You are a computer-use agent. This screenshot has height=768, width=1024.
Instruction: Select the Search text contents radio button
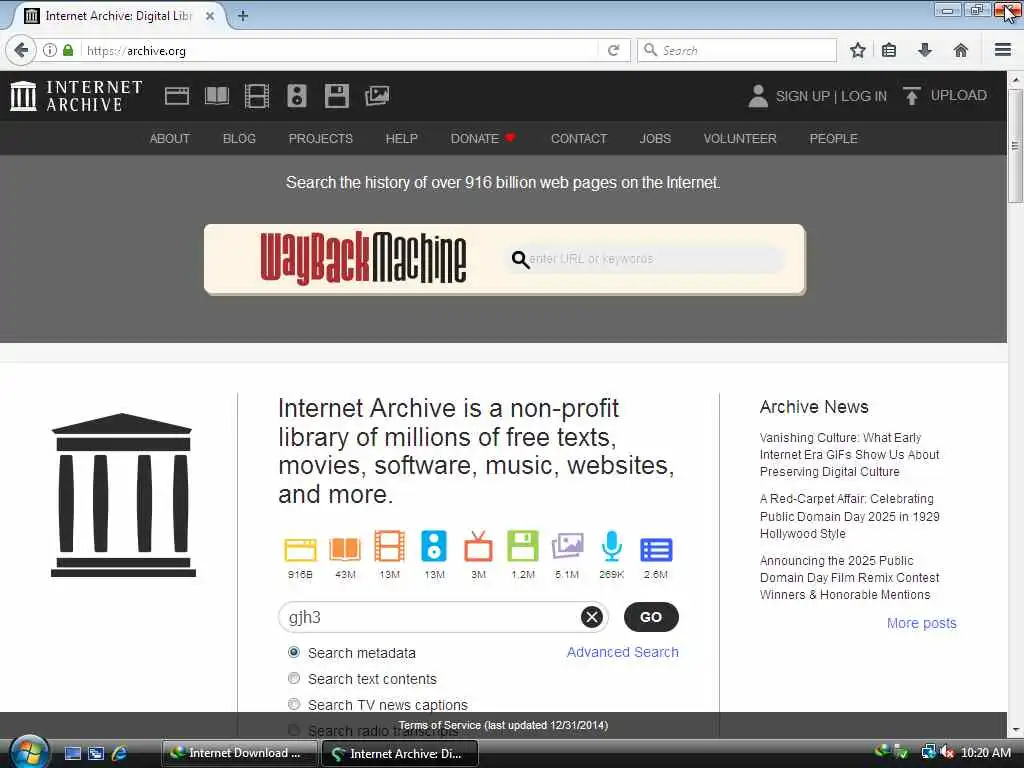pos(294,679)
